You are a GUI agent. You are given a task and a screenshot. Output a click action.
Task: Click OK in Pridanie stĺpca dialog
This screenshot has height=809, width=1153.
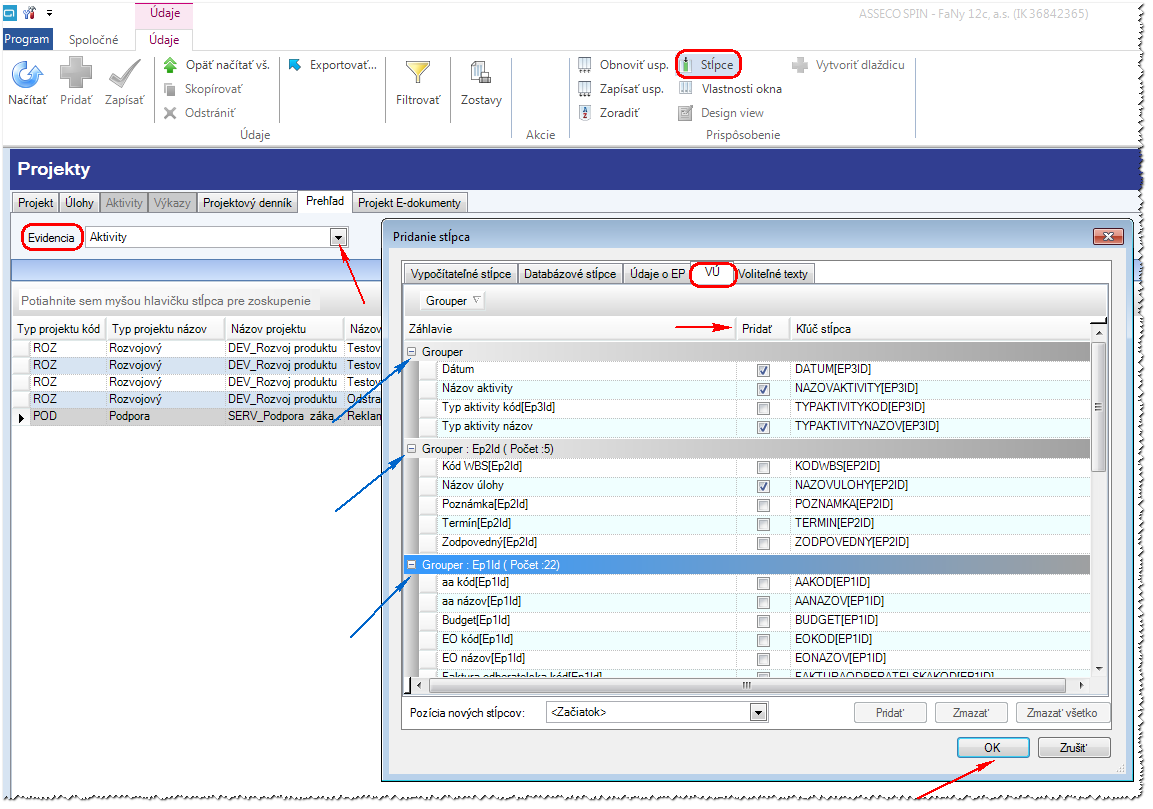pyautogui.click(x=993, y=747)
